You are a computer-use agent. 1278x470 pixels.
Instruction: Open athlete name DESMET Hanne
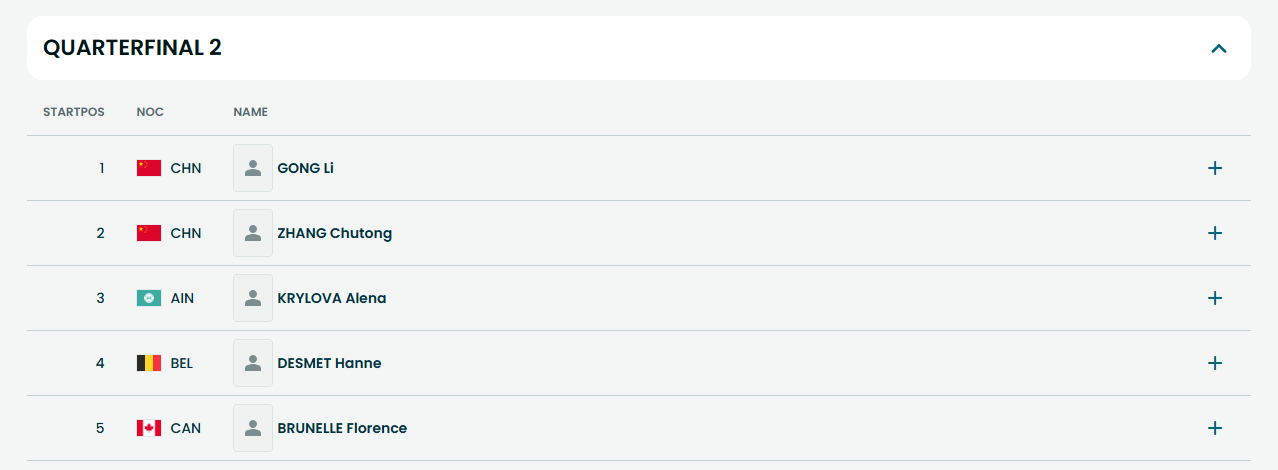329,363
